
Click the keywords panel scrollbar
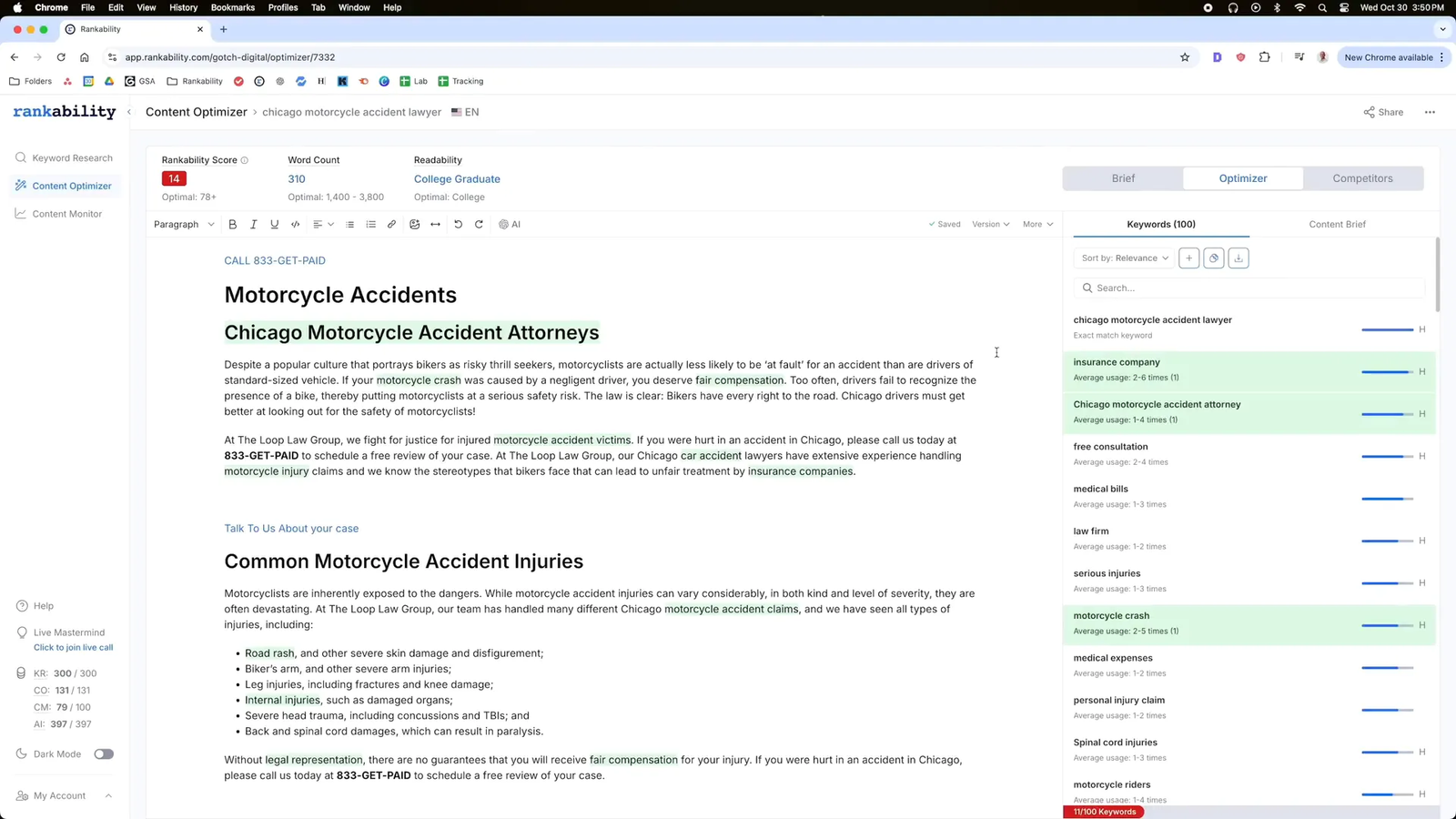(x=1438, y=275)
